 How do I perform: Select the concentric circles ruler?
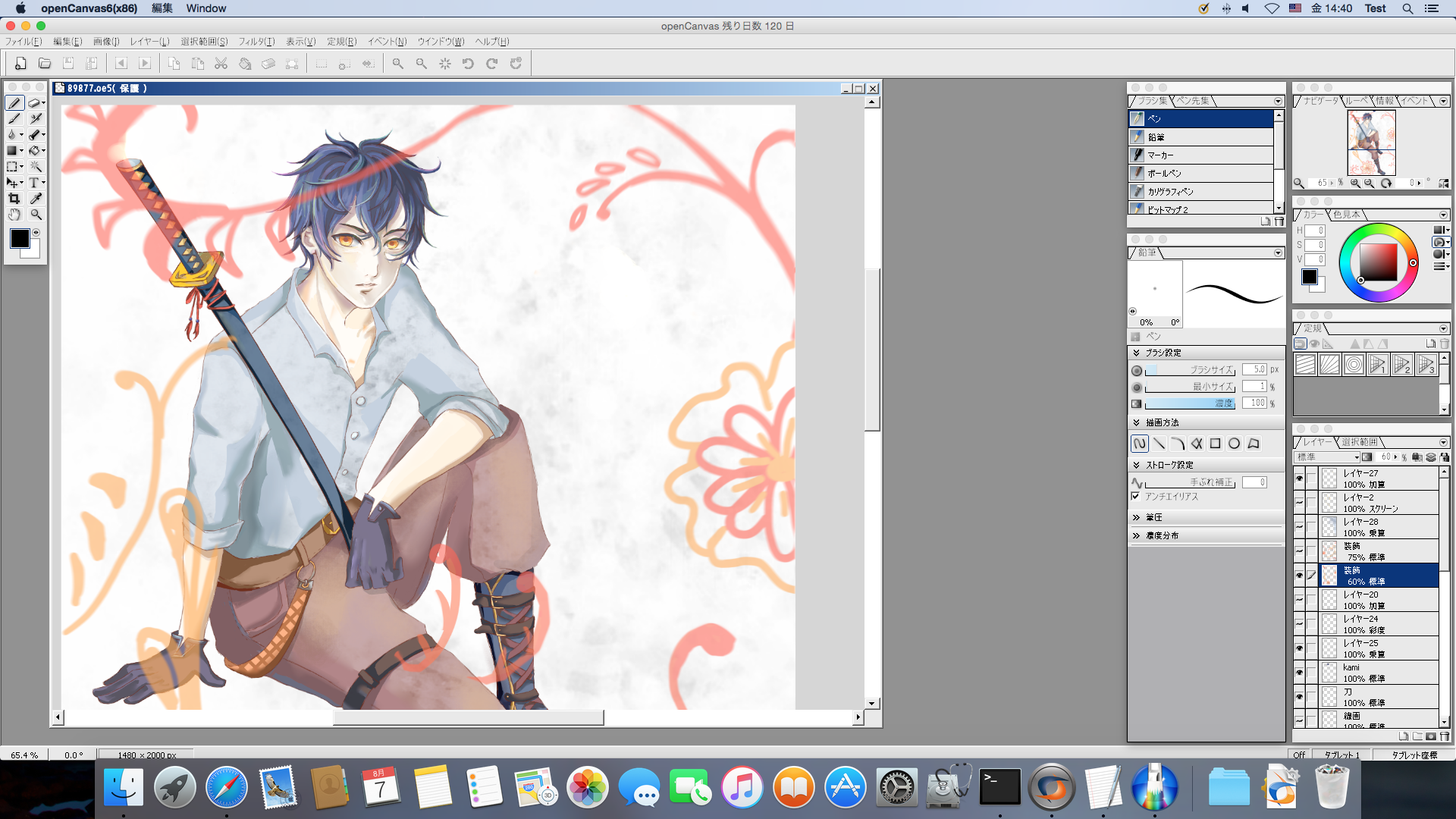[1354, 365]
